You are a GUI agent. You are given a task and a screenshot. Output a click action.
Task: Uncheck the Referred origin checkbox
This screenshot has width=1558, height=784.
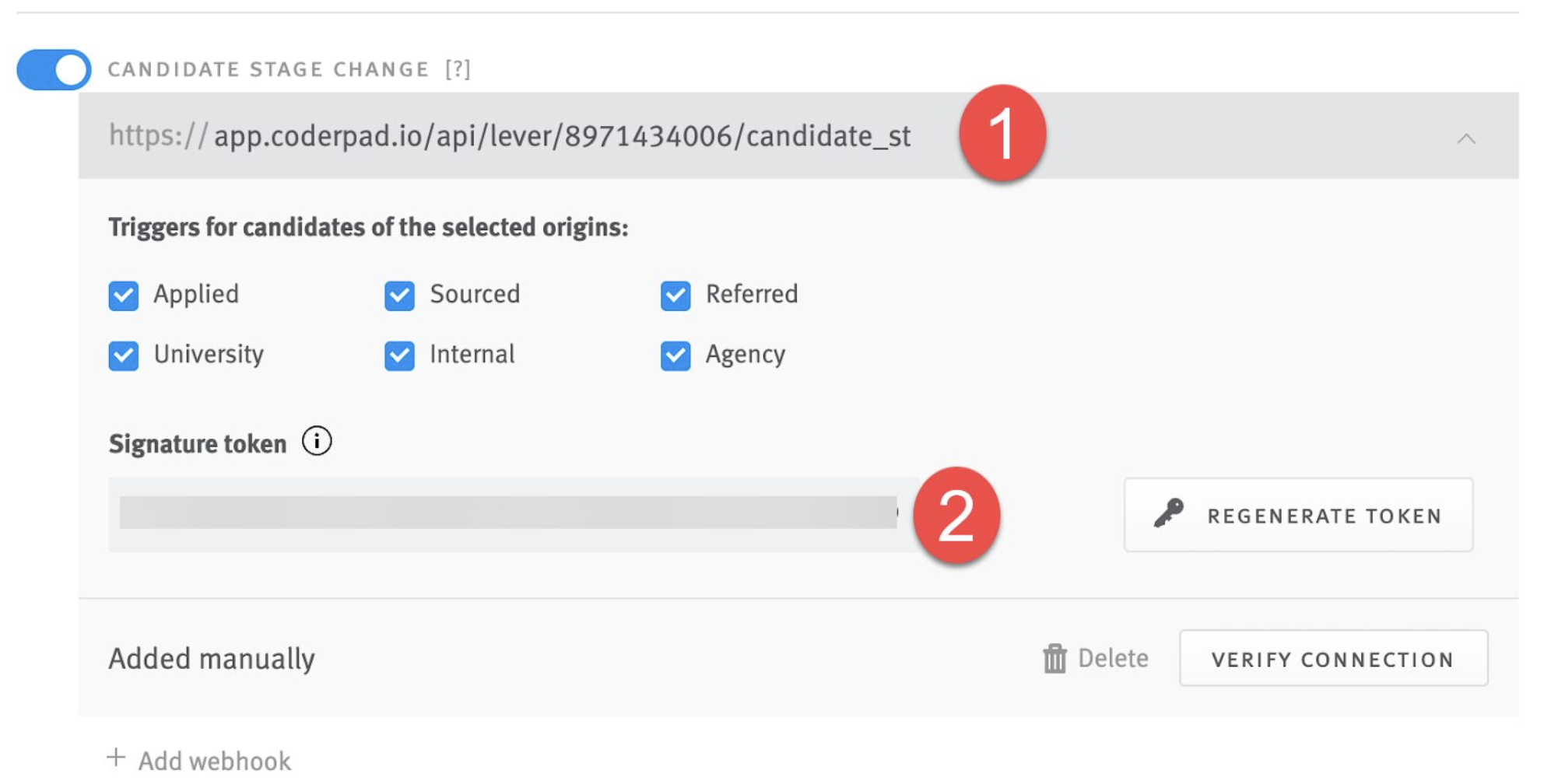click(x=675, y=295)
